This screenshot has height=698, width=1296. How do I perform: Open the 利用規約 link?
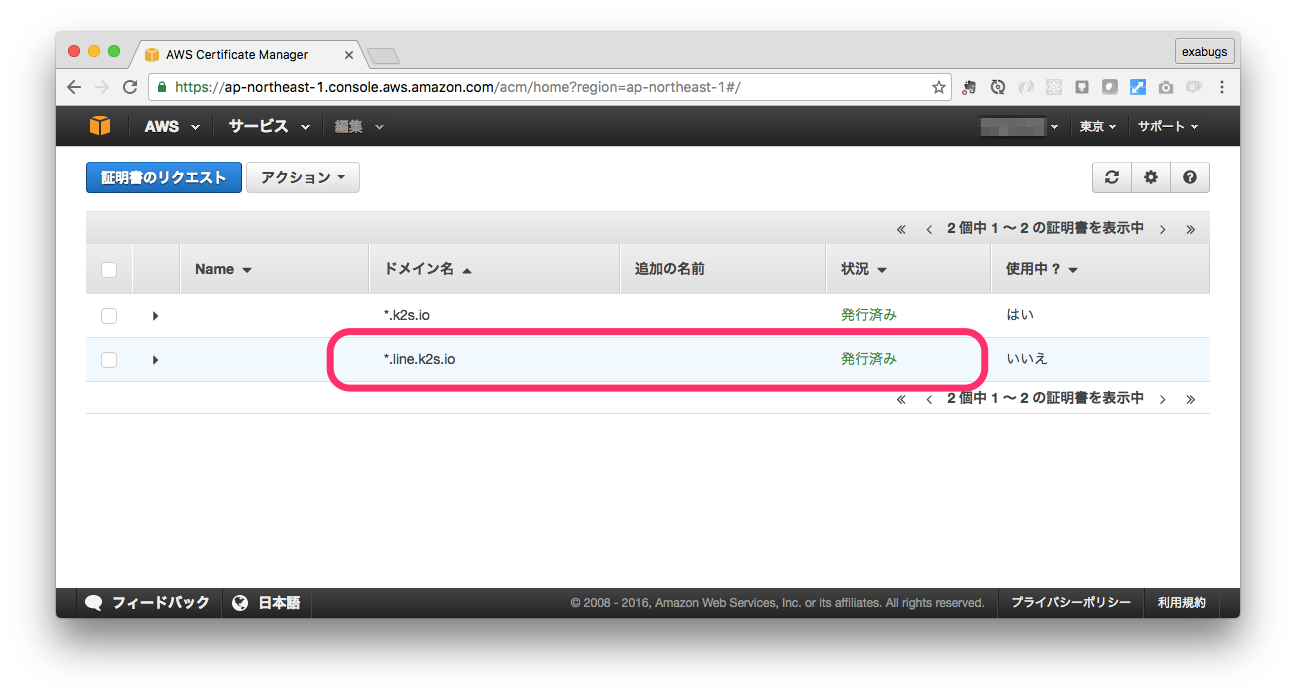pos(1181,603)
